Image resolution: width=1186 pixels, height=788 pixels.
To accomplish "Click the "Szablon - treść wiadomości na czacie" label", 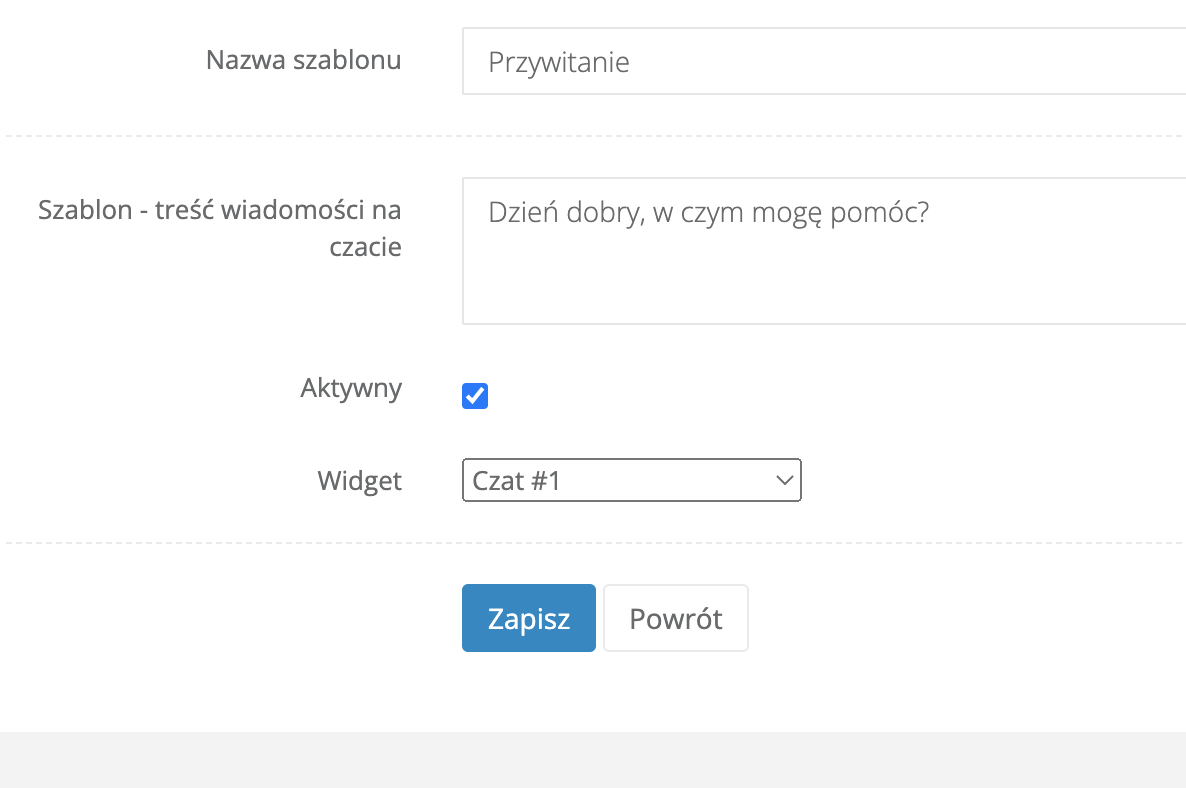I will (x=220, y=211).
